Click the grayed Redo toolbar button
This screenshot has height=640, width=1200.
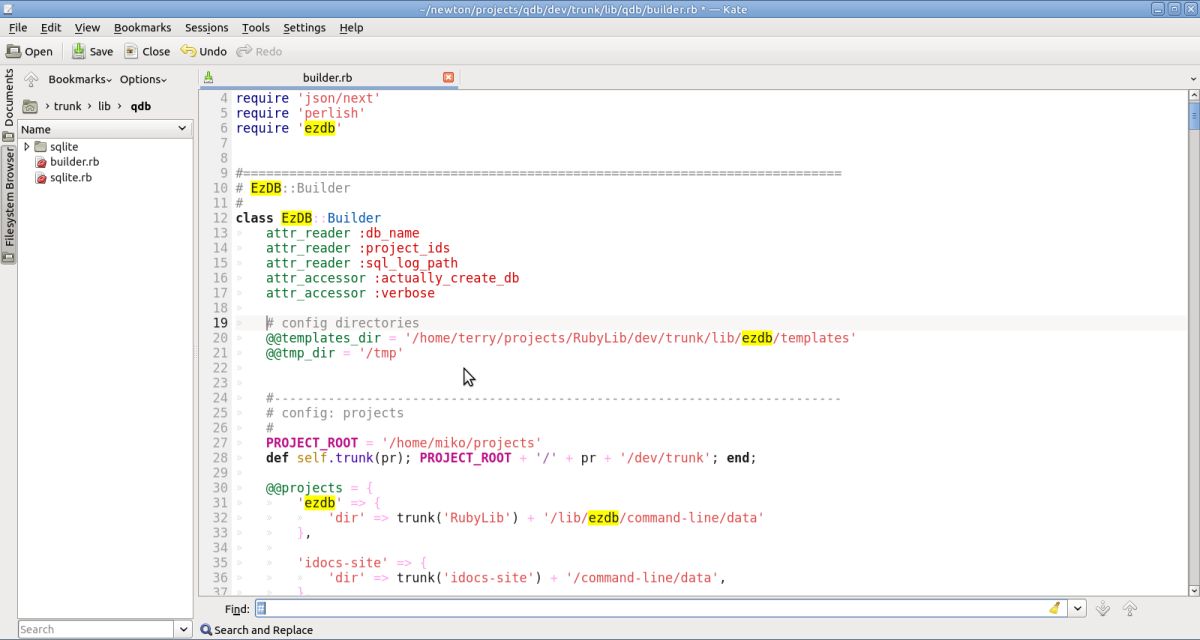(x=259, y=51)
